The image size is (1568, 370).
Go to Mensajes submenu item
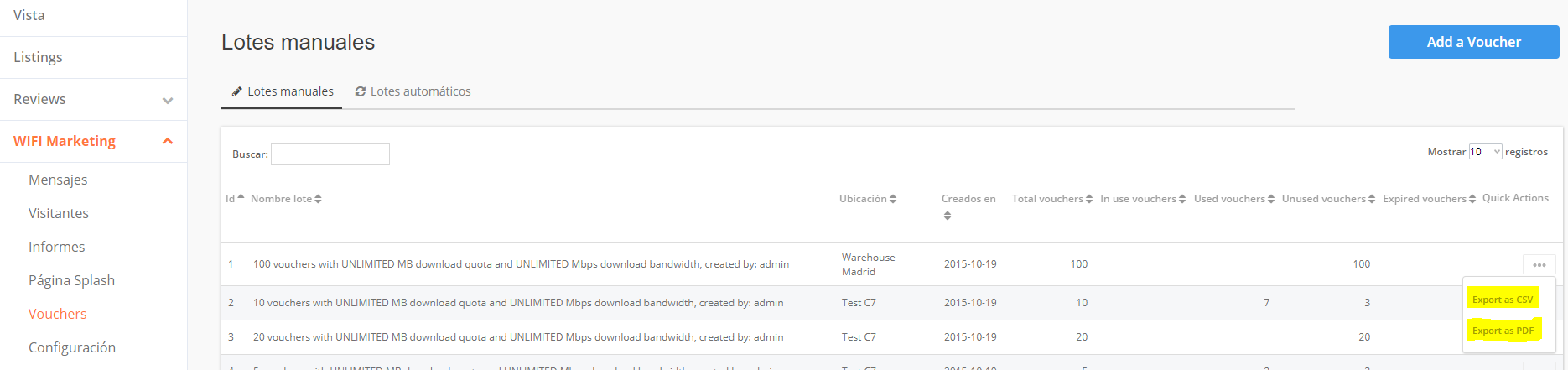(x=58, y=180)
